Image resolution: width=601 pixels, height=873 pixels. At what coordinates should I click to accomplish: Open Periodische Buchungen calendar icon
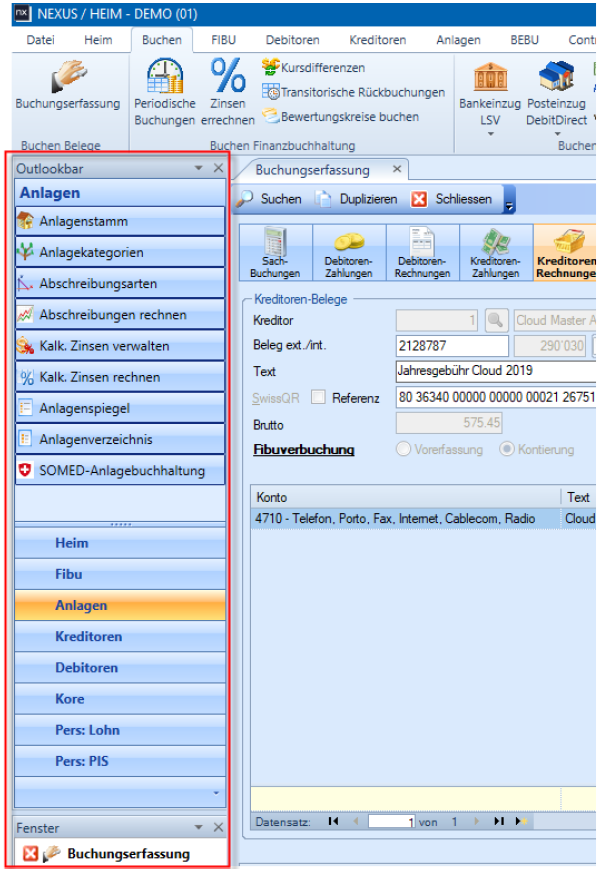165,76
